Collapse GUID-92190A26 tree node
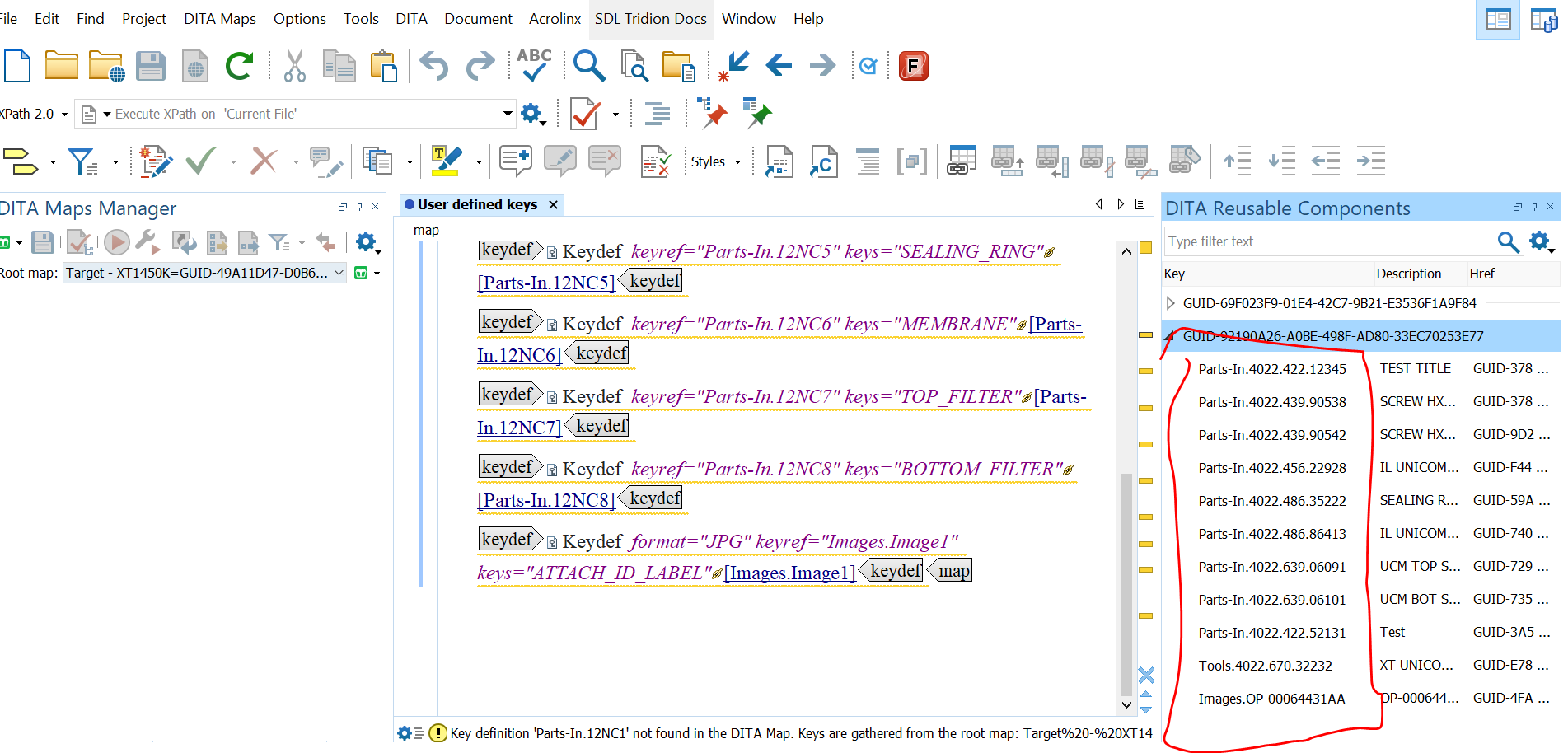 (1171, 336)
